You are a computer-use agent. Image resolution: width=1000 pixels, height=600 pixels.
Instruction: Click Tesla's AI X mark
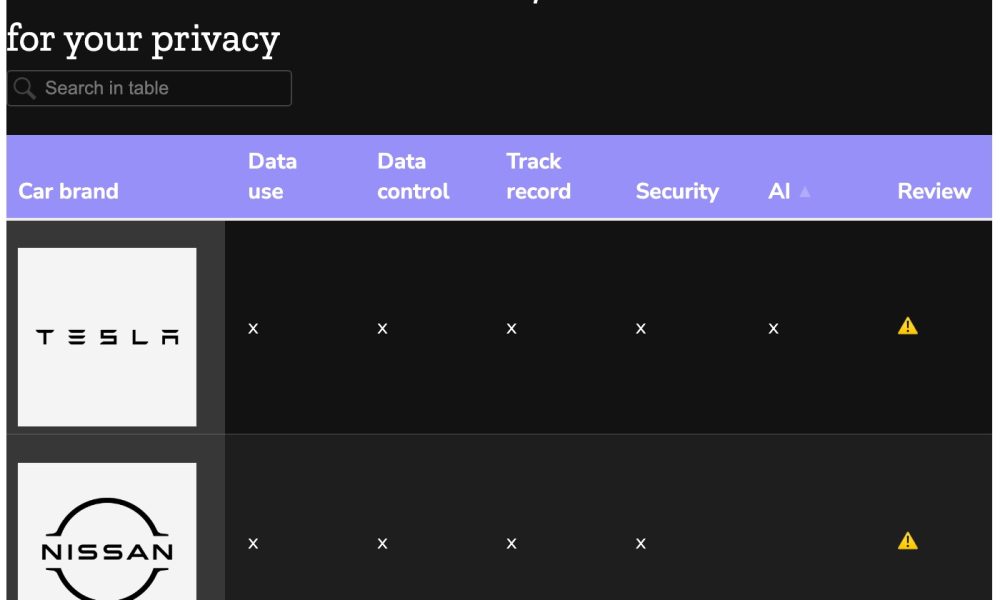click(x=774, y=328)
